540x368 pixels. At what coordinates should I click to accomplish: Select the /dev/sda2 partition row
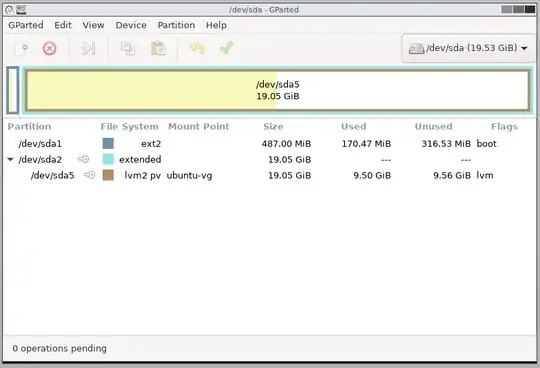tap(269, 159)
